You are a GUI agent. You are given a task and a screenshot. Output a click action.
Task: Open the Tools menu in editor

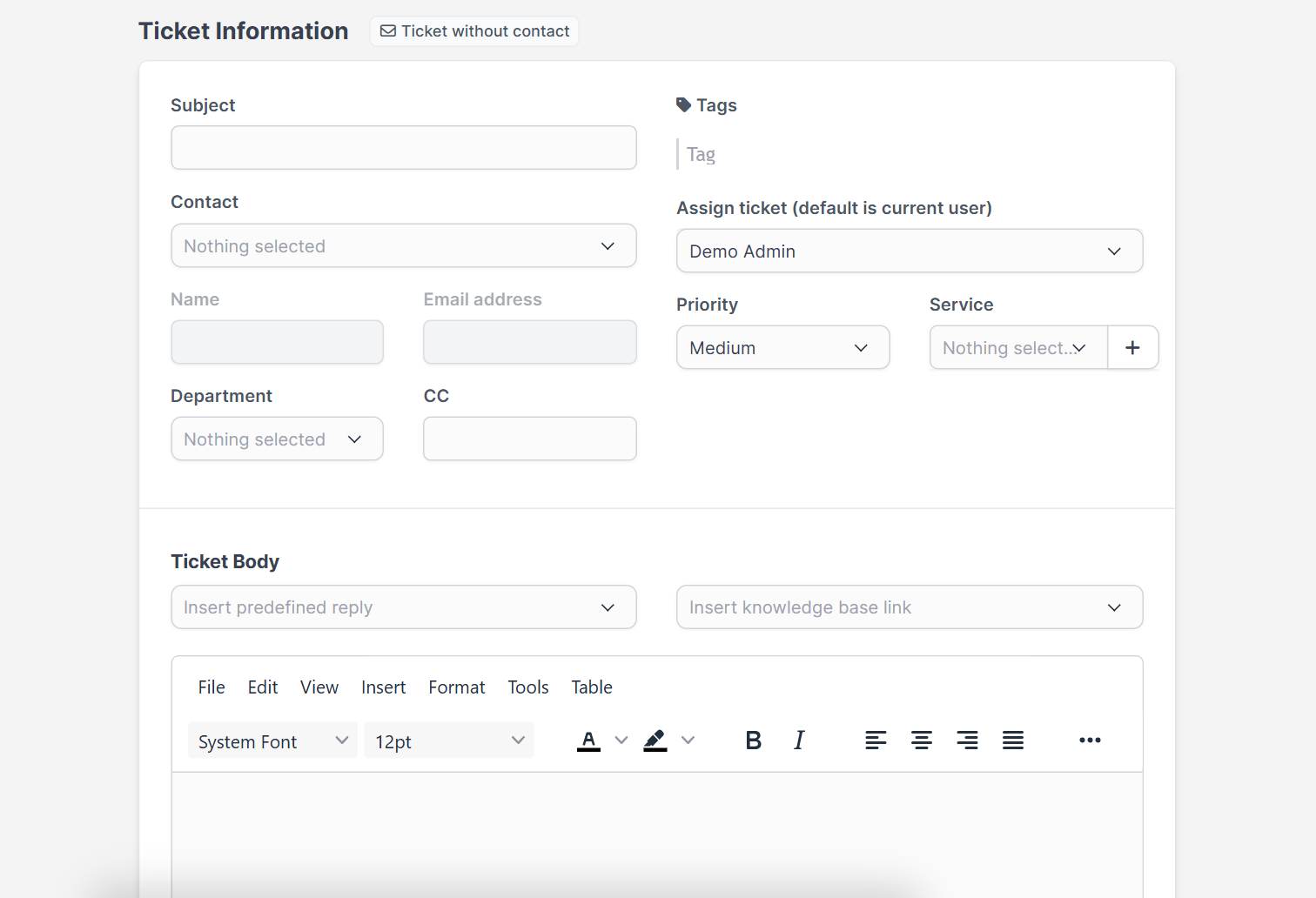pos(528,687)
